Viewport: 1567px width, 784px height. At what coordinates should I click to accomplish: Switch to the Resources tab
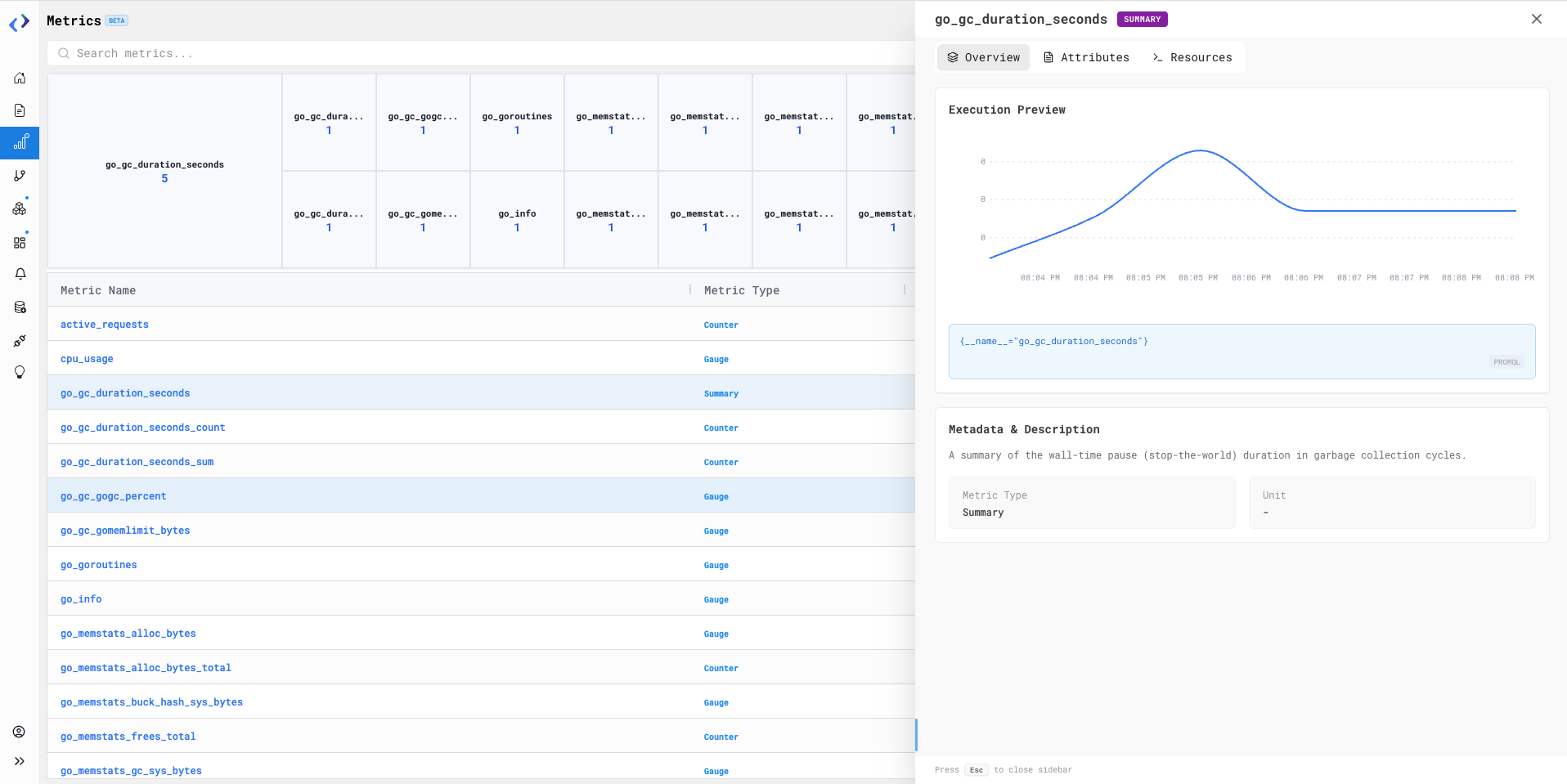point(1192,57)
